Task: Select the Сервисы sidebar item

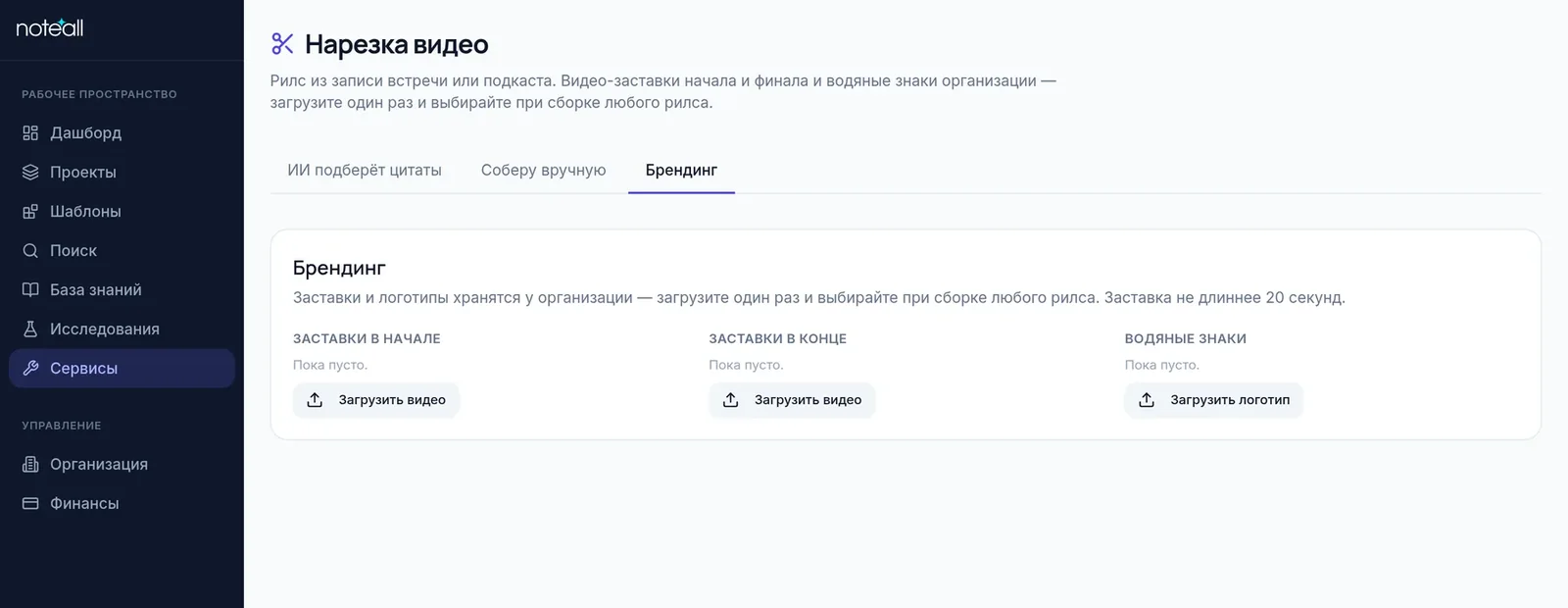Action: tap(122, 368)
